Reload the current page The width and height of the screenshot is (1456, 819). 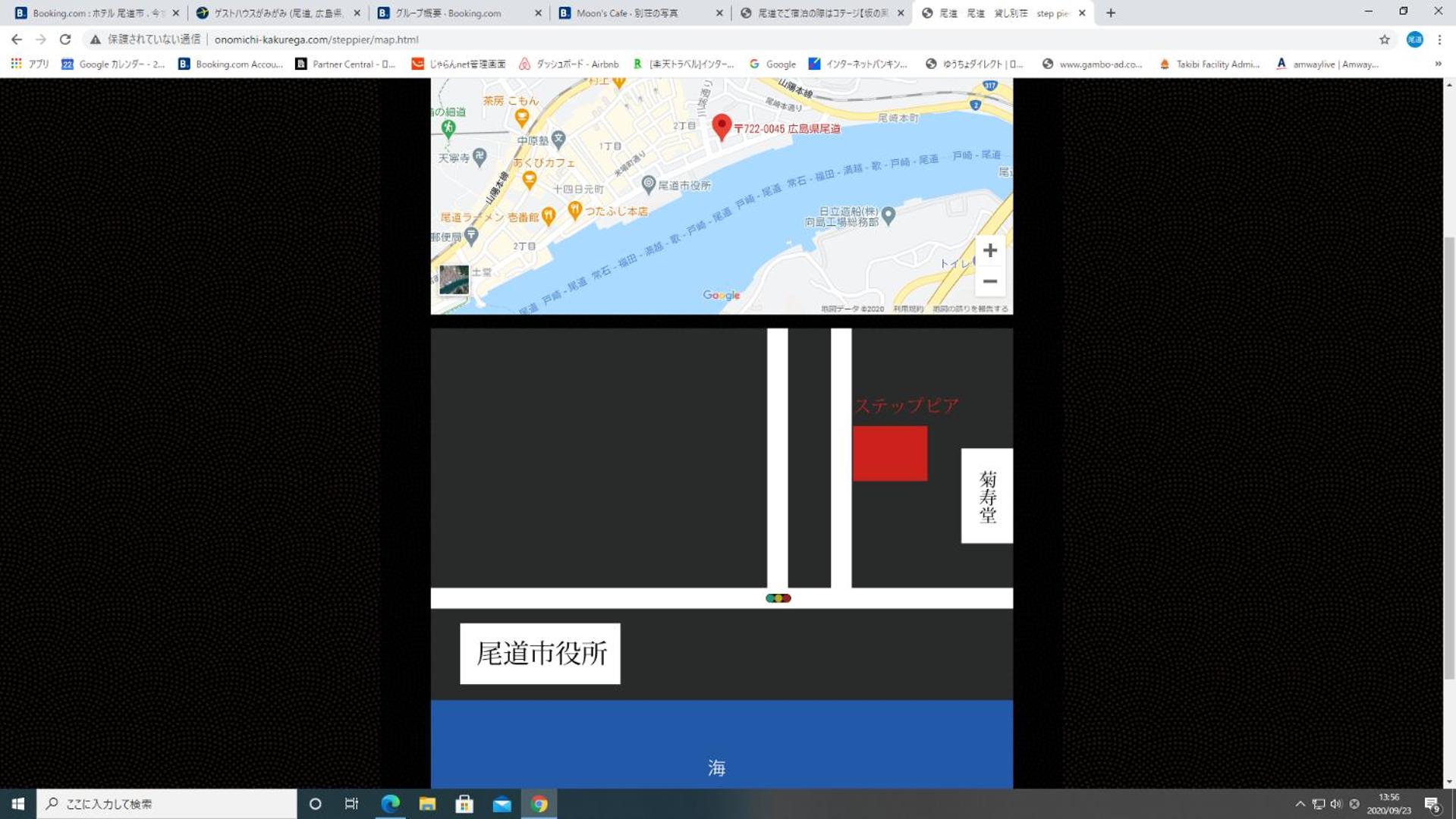[65, 39]
